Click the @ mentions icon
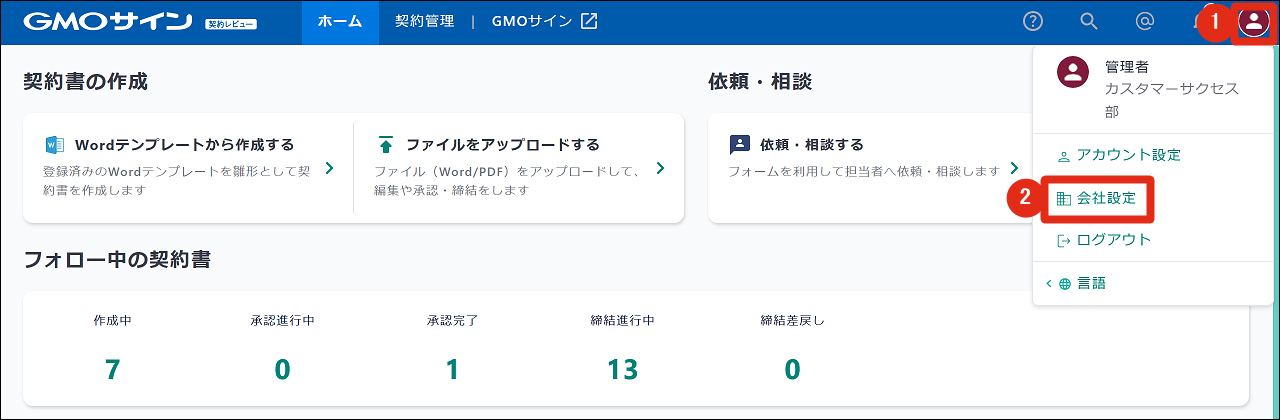Viewport: 1280px width, 420px height. 1145,21
